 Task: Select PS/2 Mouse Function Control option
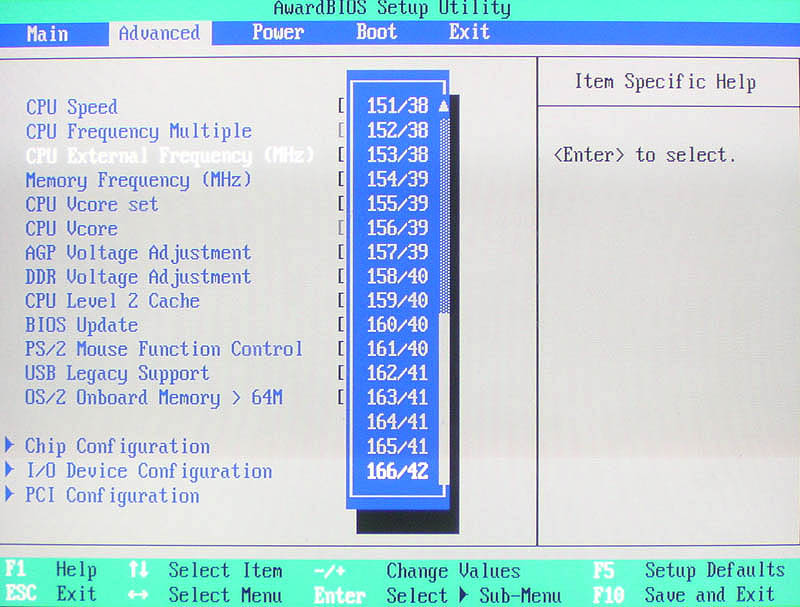(x=163, y=349)
